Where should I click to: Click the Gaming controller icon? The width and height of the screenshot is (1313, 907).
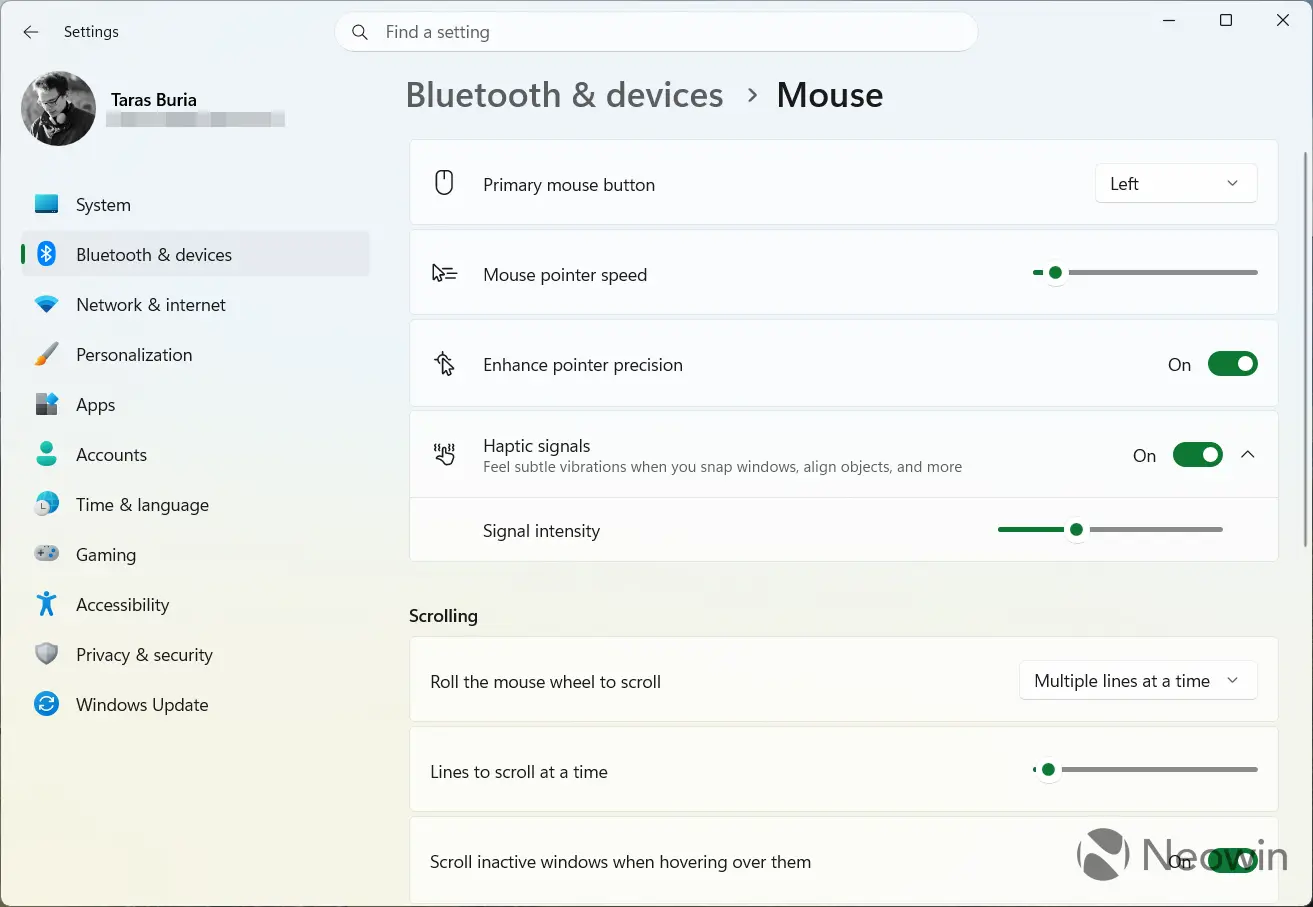[x=46, y=554]
